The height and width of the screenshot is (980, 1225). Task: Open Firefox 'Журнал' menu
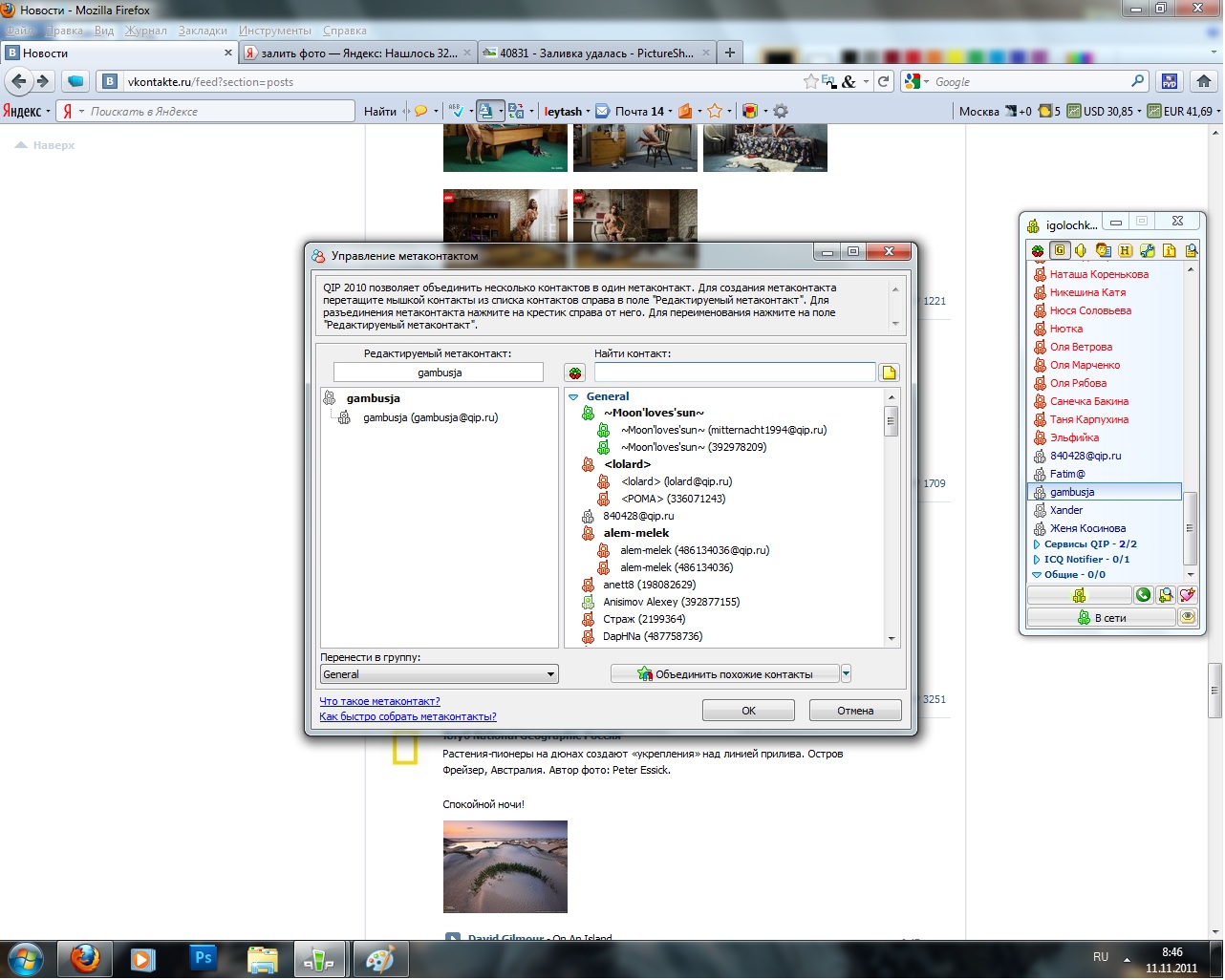click(x=146, y=31)
